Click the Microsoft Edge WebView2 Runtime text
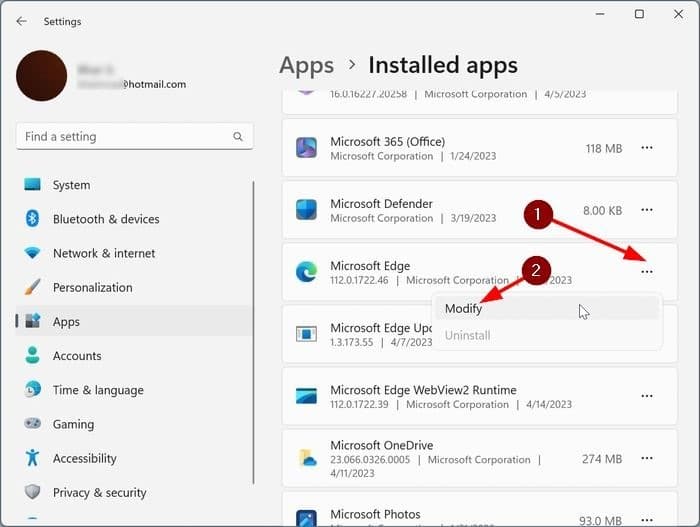 click(423, 390)
